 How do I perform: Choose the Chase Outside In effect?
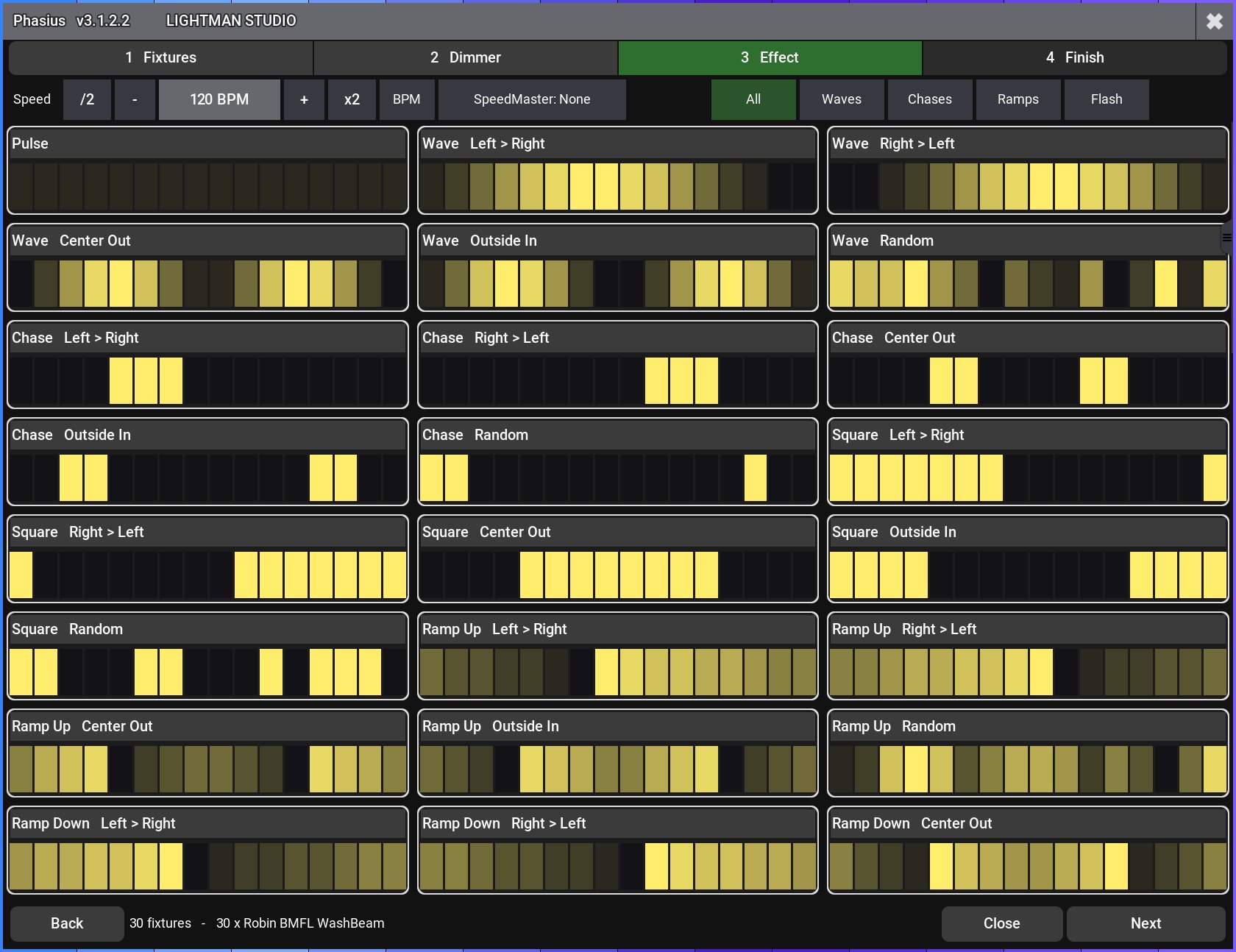click(207, 462)
